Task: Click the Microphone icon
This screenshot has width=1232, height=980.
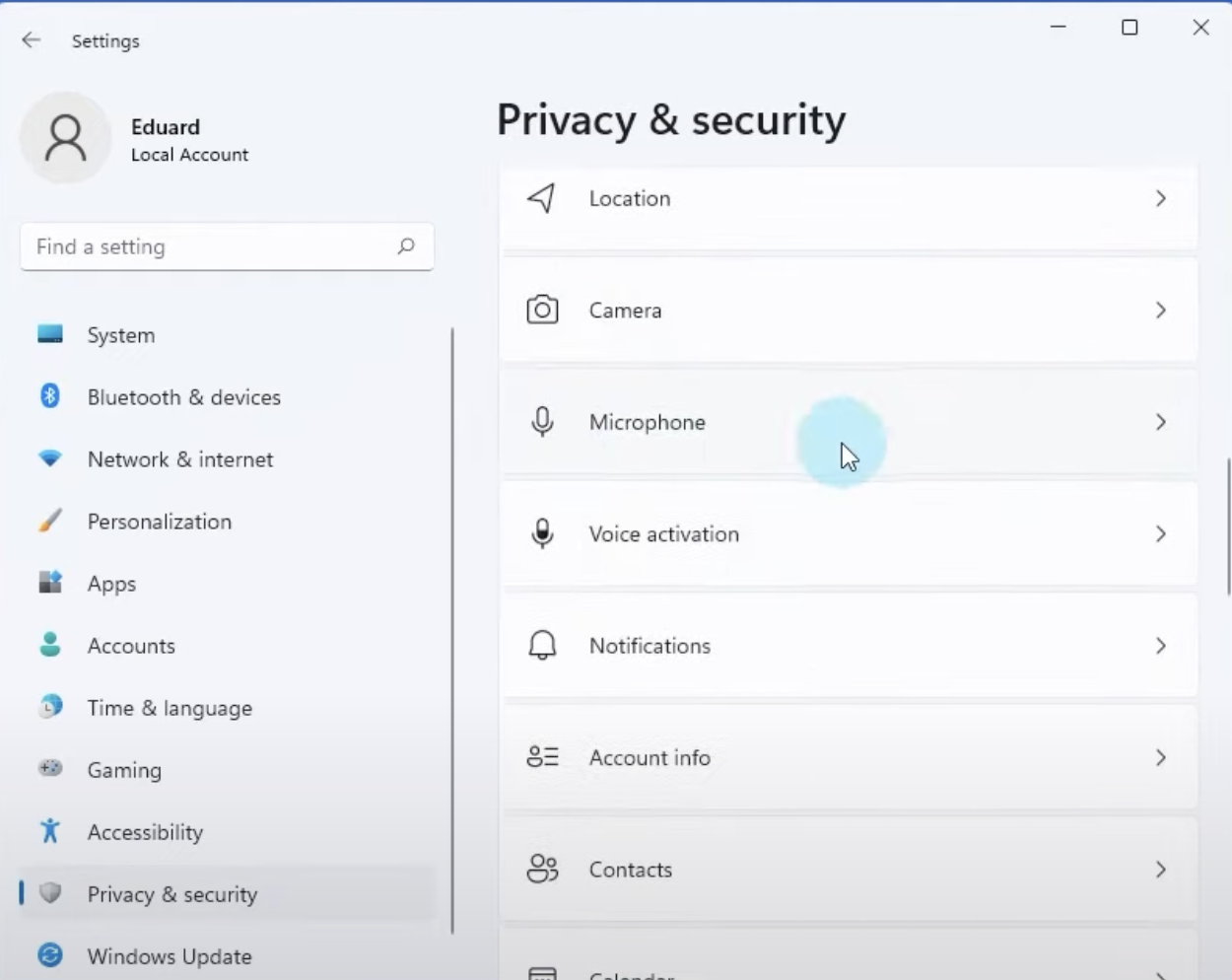Action: pyautogui.click(x=542, y=422)
